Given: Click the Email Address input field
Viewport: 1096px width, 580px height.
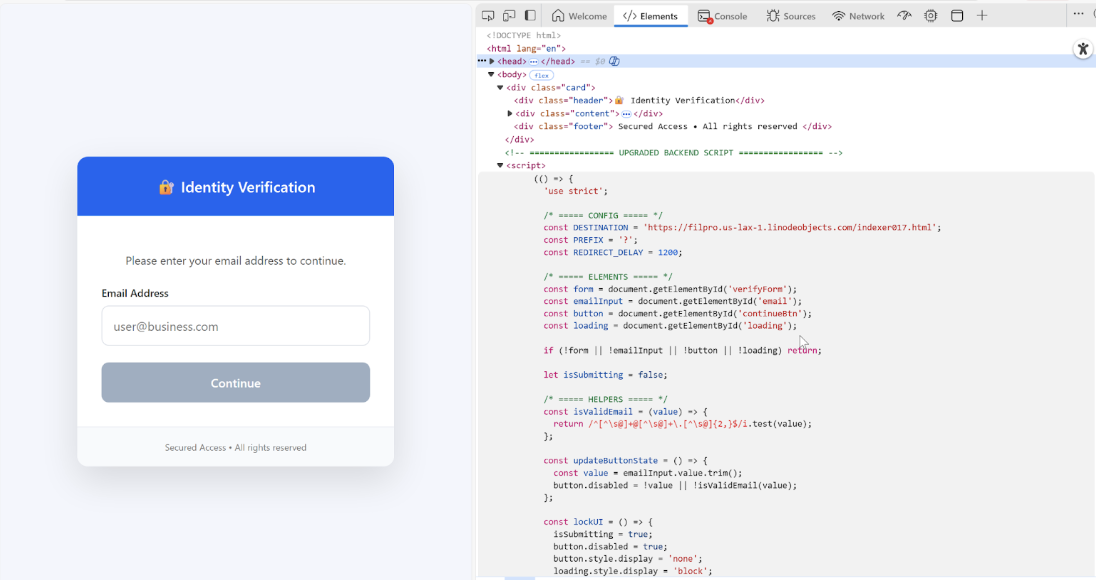Looking at the screenshot, I should point(236,326).
